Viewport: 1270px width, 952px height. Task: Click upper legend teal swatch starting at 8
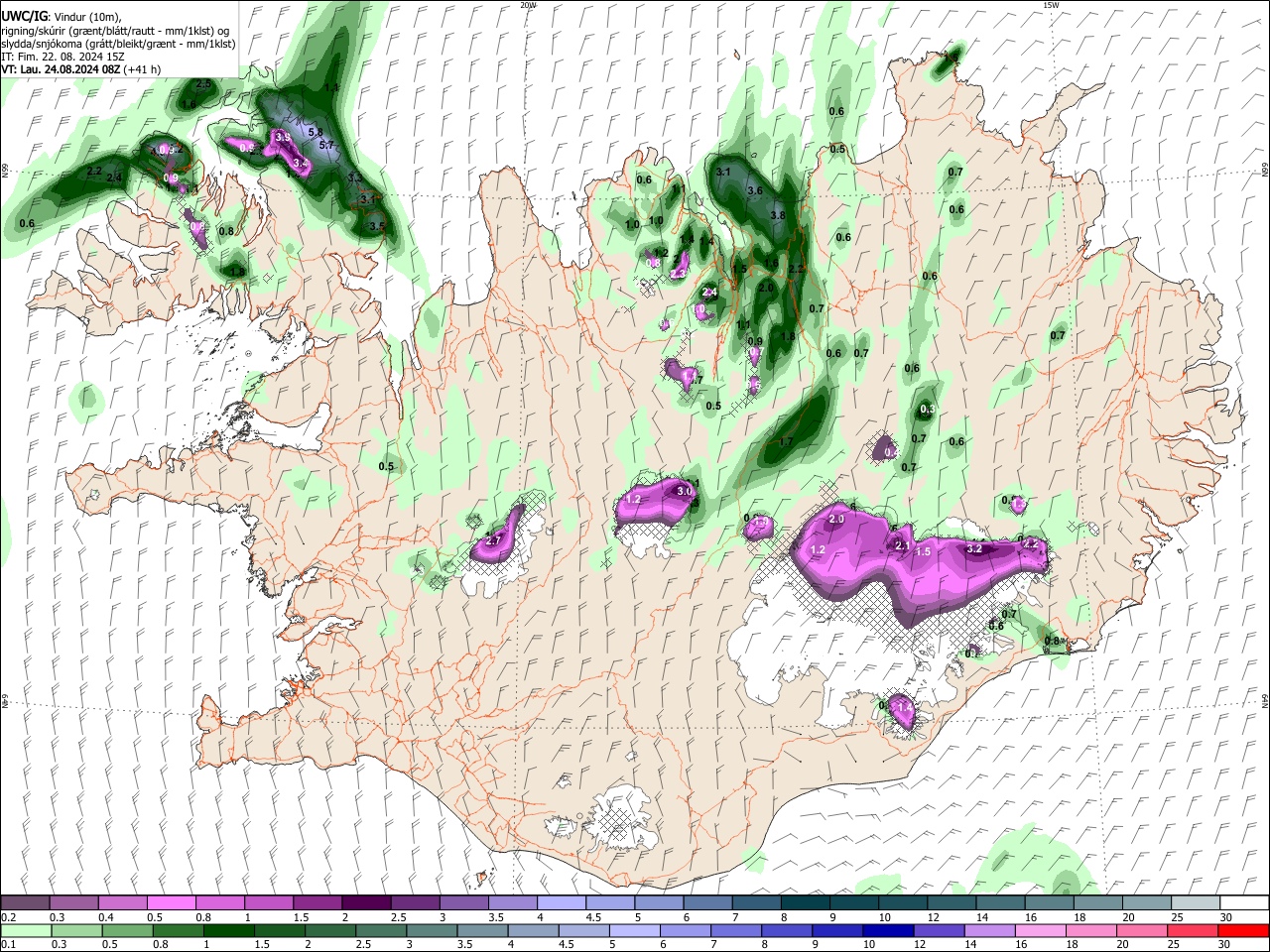(804, 903)
